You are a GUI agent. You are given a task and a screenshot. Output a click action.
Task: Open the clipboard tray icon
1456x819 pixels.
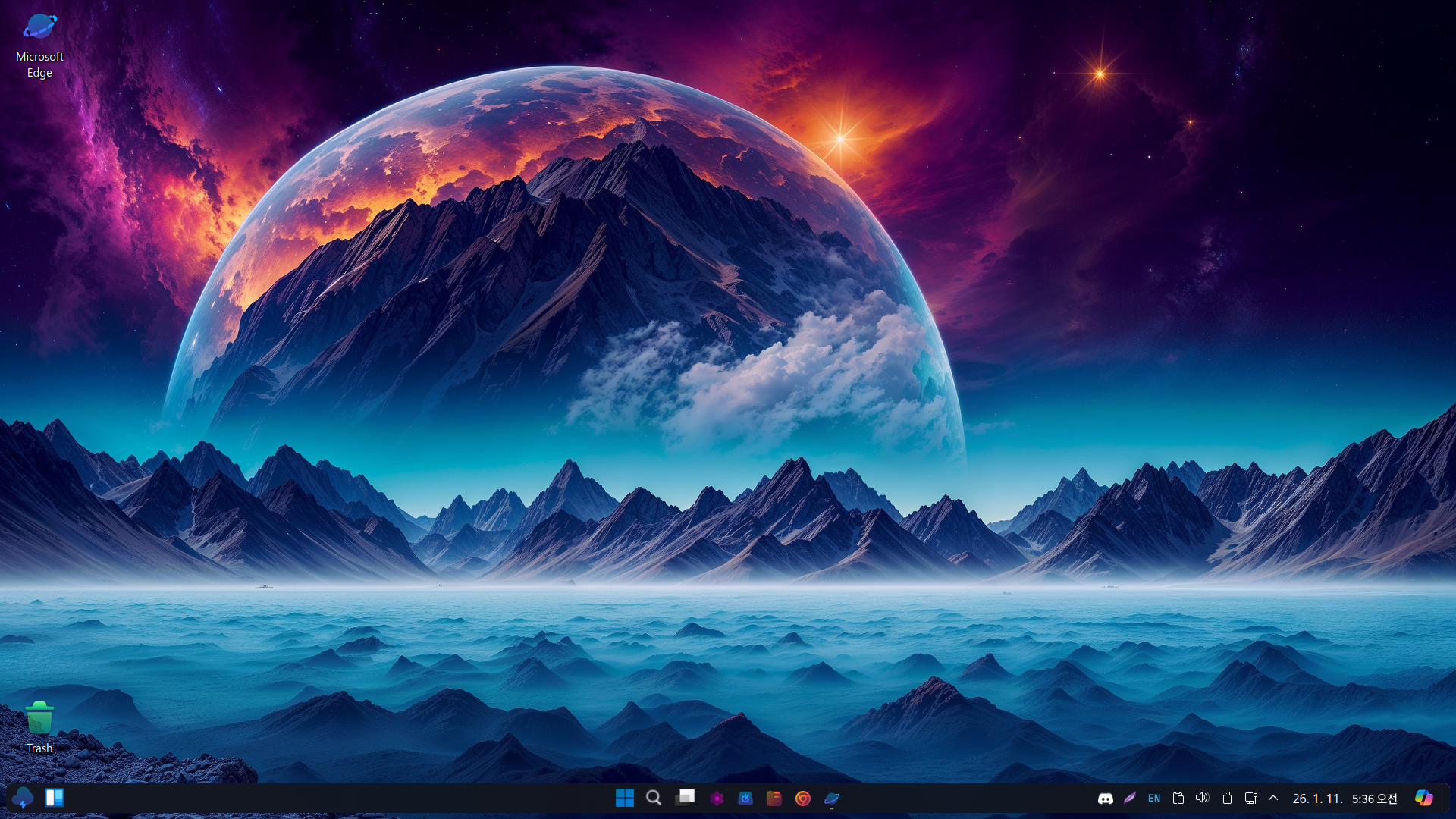coord(1178,798)
